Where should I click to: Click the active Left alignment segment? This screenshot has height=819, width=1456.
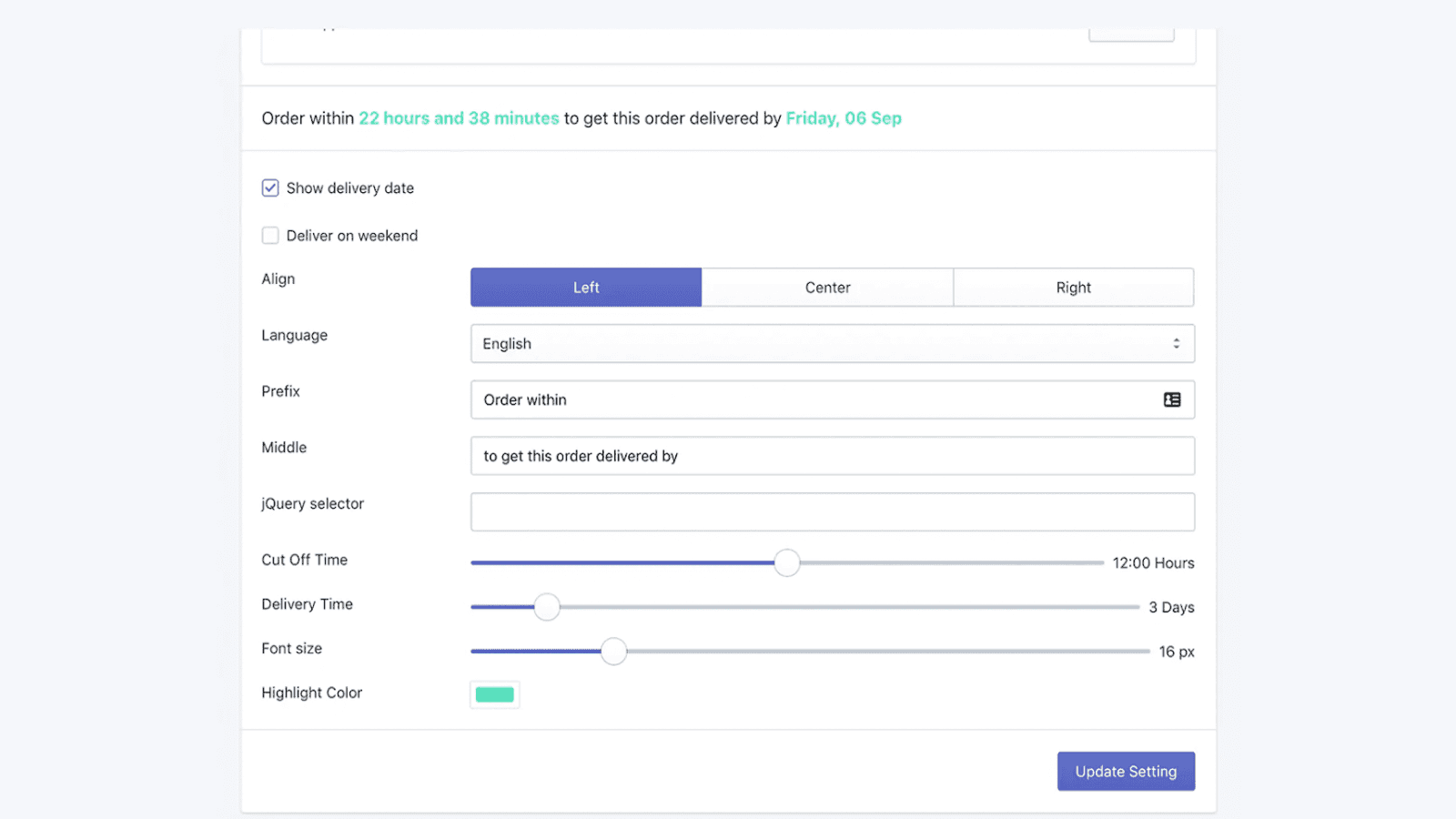[585, 287]
